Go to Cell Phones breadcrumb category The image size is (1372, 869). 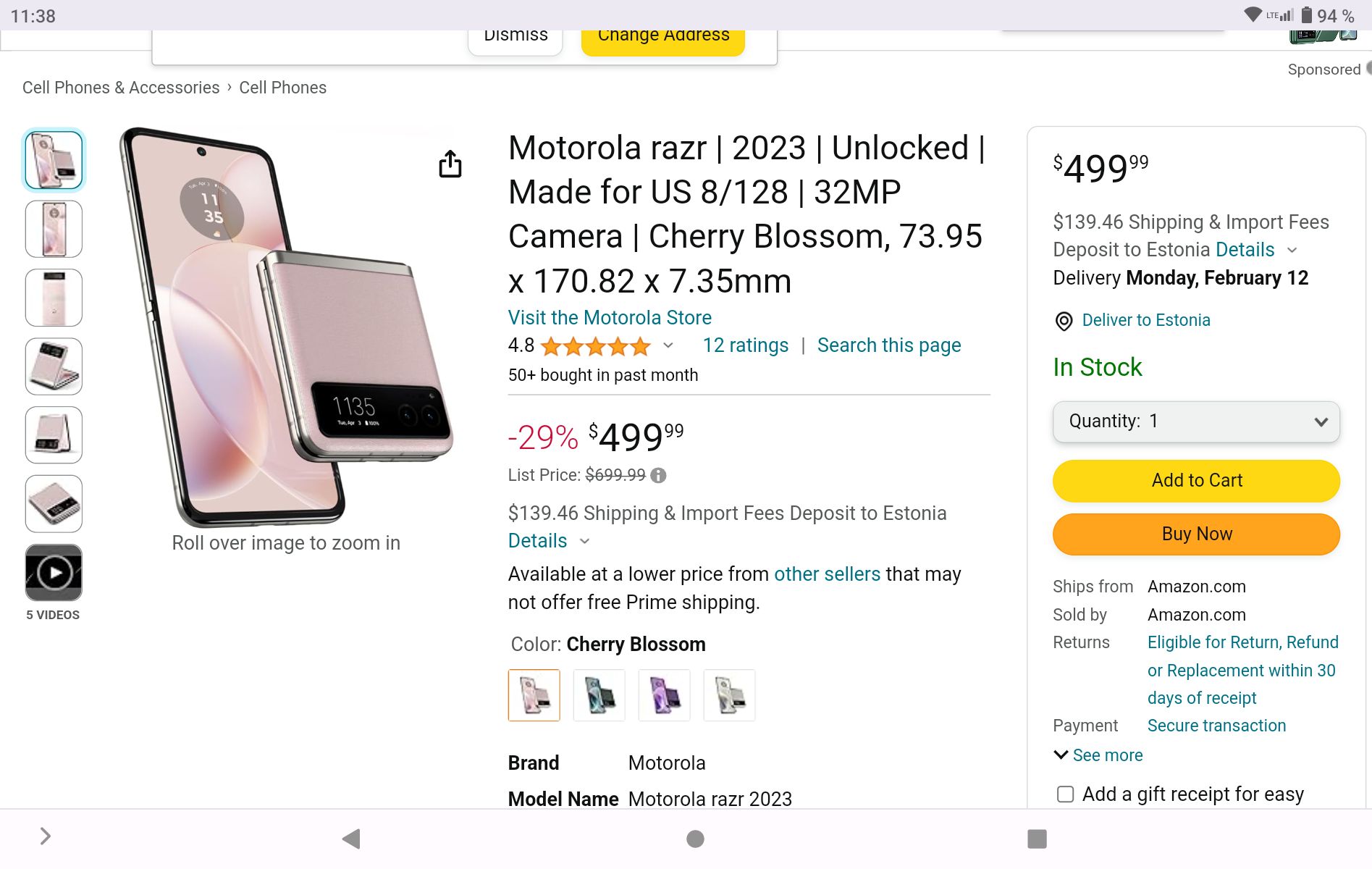(282, 88)
